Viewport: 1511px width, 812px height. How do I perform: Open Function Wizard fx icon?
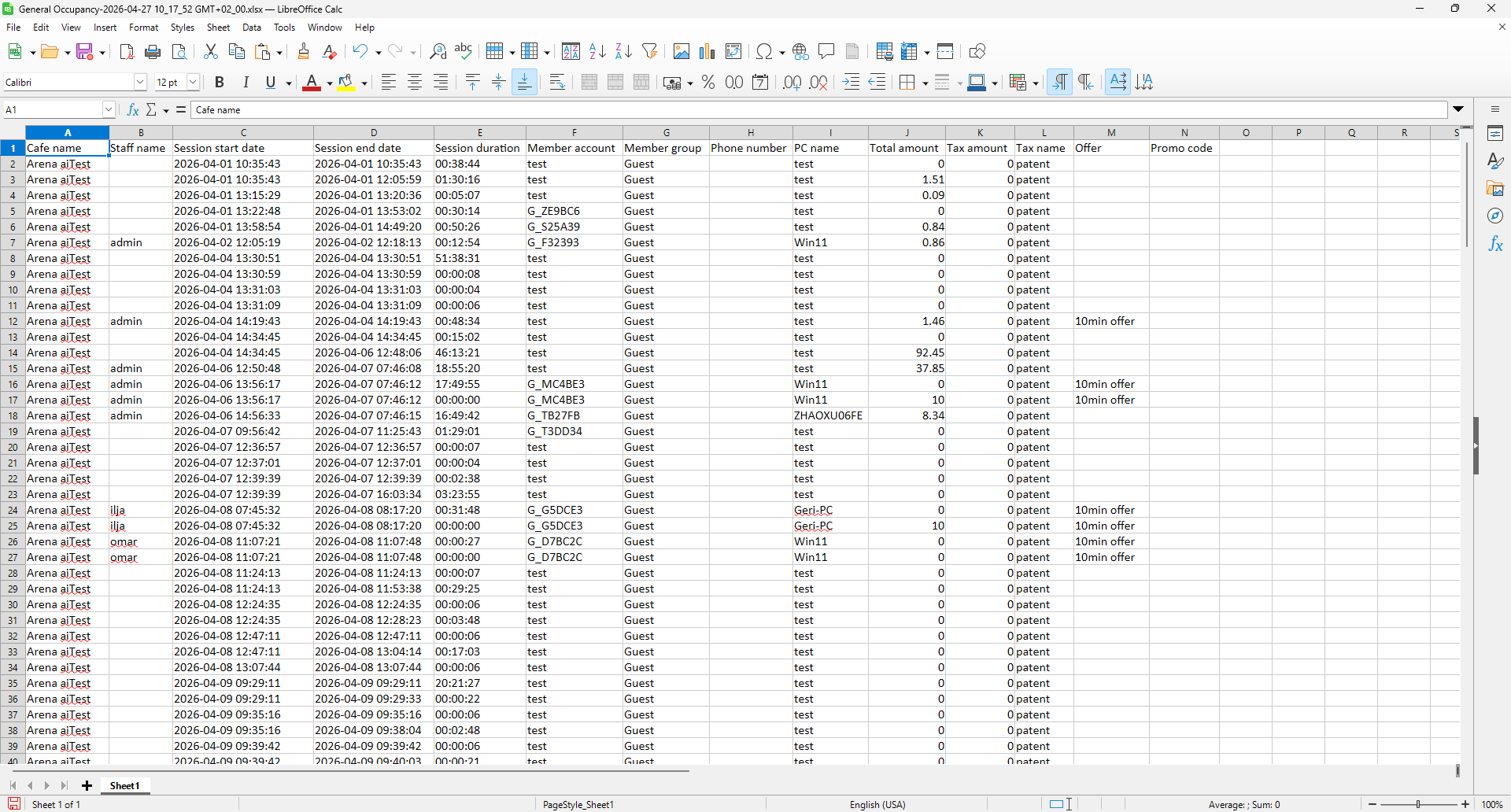(x=133, y=110)
